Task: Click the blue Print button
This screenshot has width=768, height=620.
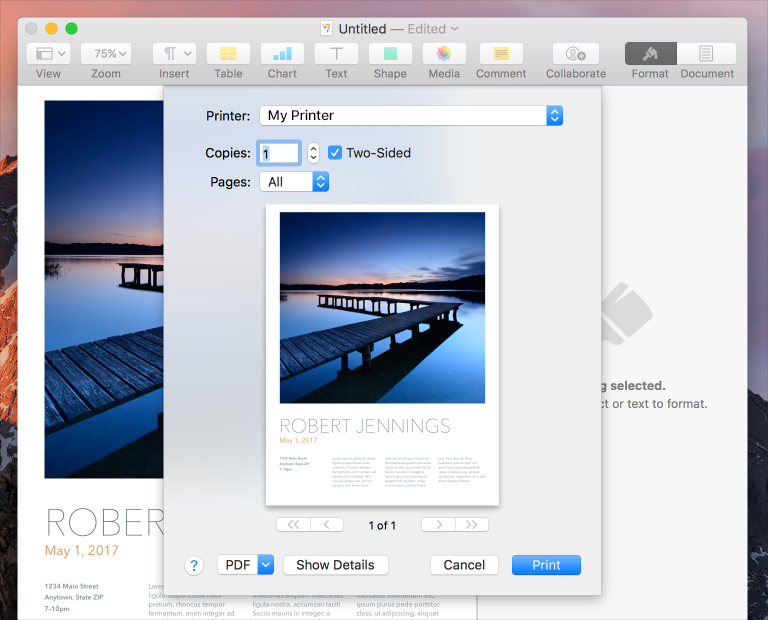Action: (x=546, y=565)
